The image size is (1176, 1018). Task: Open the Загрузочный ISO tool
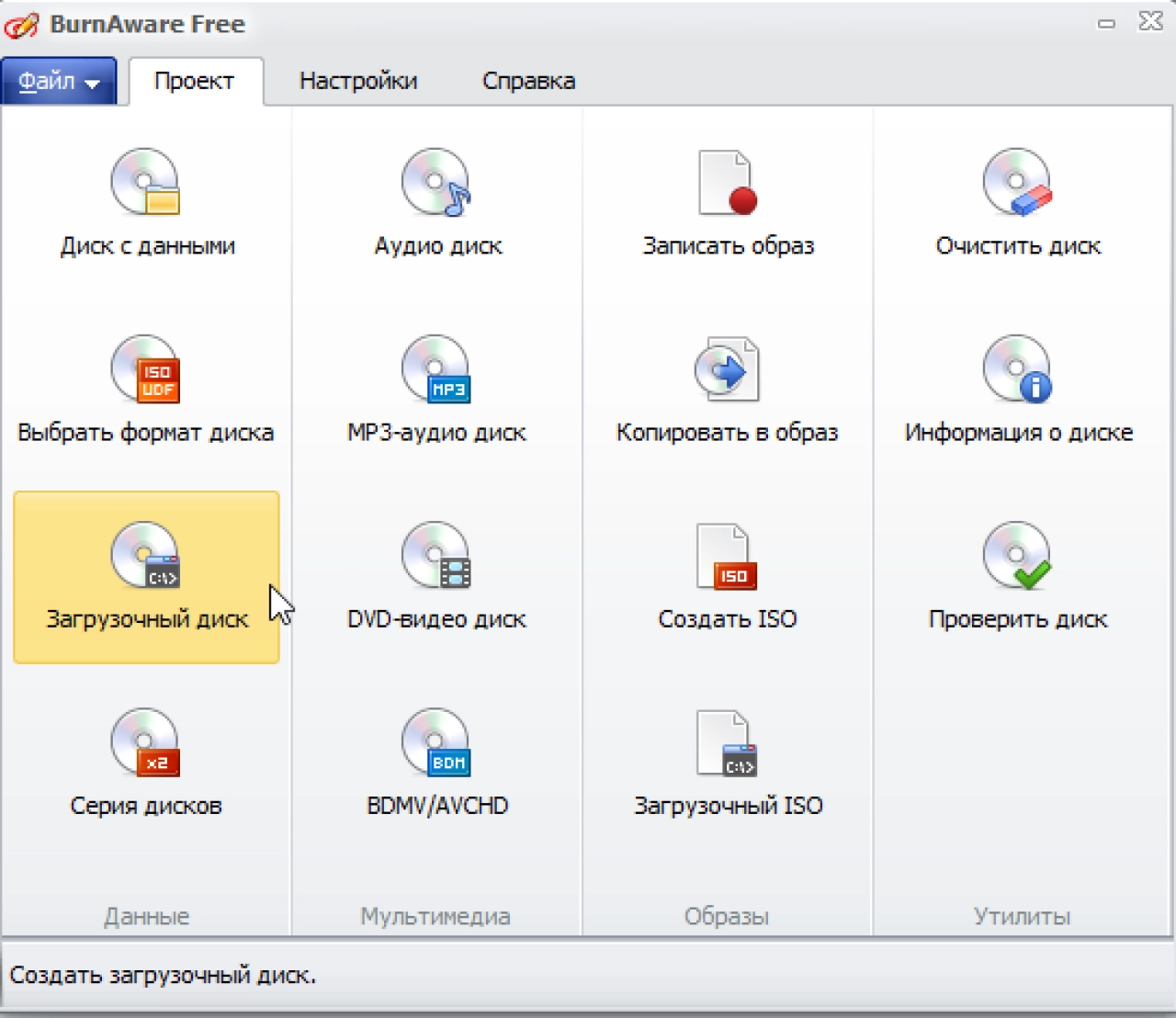pyautogui.click(x=727, y=763)
